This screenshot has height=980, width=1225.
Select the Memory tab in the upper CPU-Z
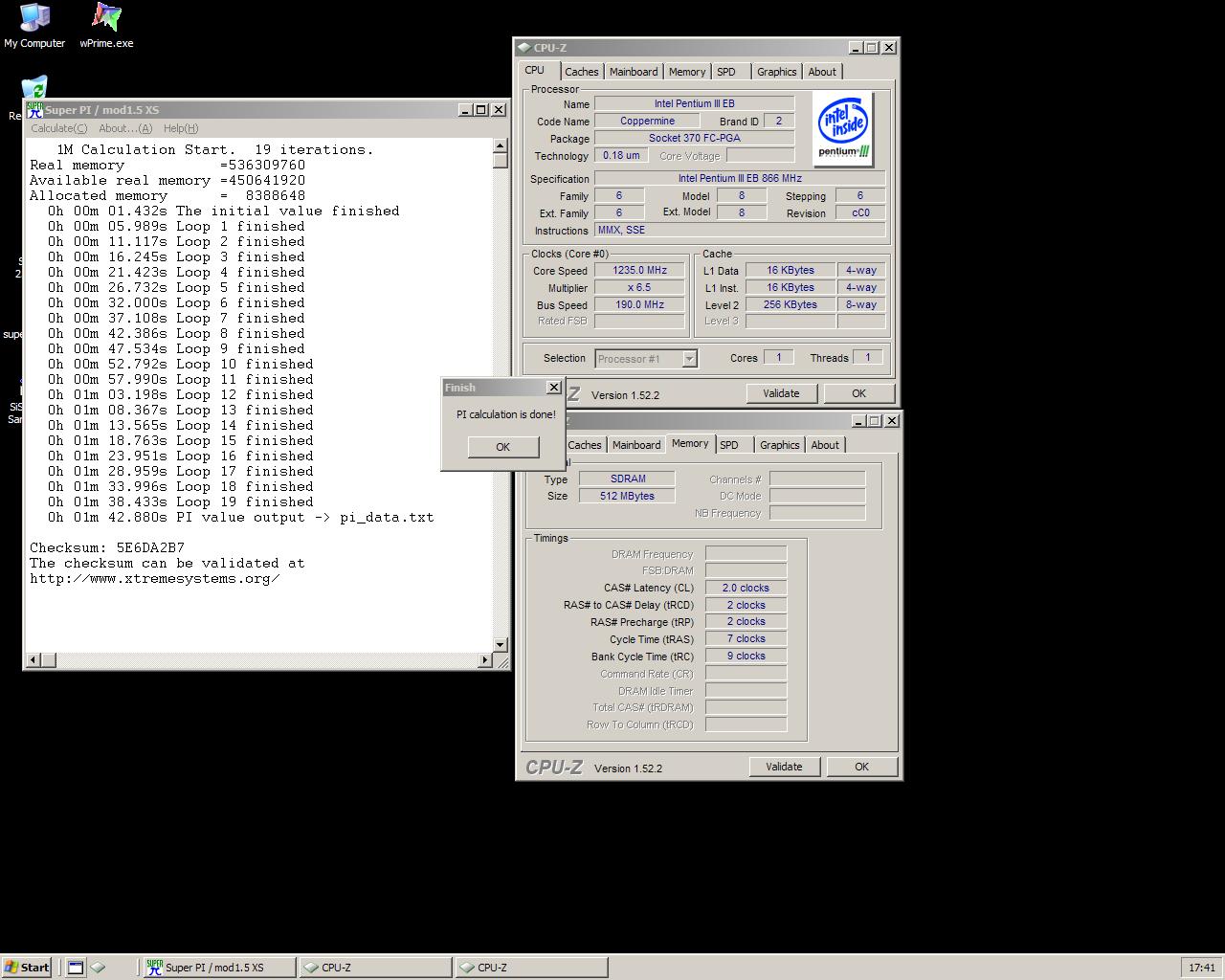click(687, 72)
